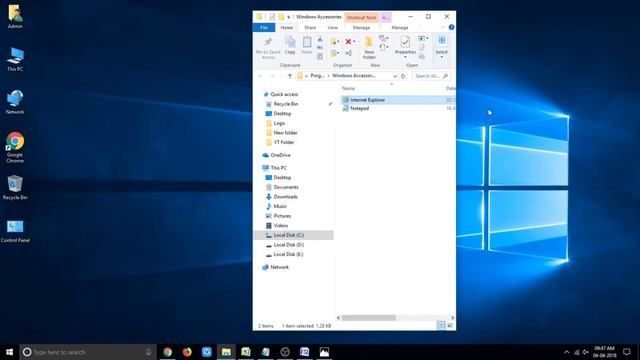Open the Move to dropdown
640x360 pixels.
[334, 42]
